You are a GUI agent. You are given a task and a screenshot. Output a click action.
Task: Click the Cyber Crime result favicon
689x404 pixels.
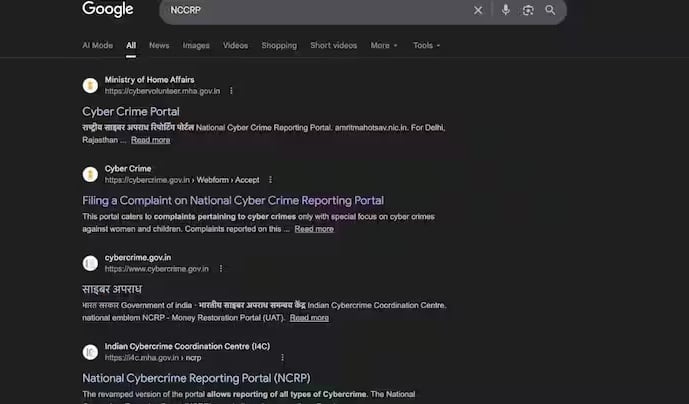pyautogui.click(x=90, y=174)
